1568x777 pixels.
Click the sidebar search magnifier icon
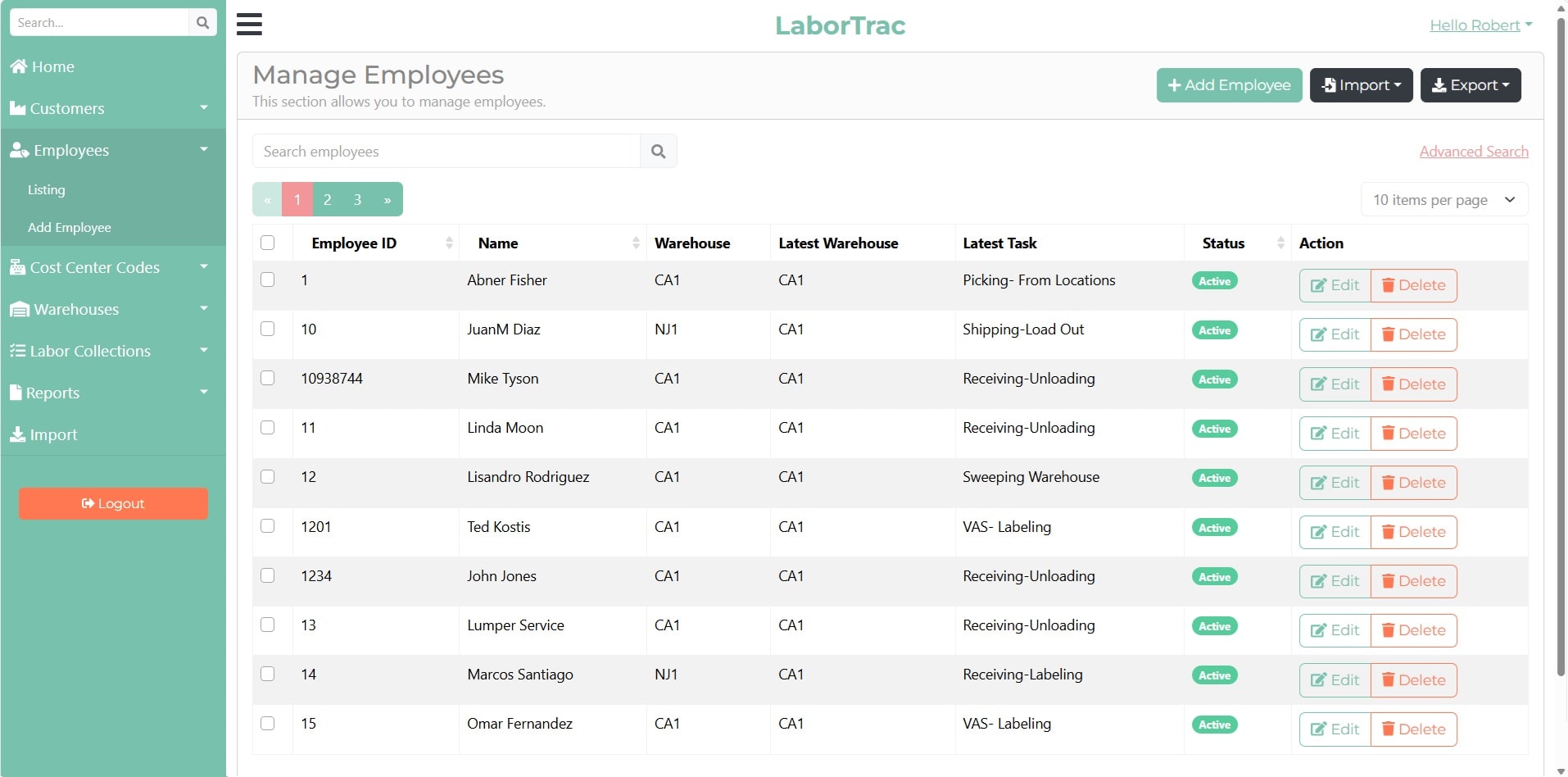[202, 23]
